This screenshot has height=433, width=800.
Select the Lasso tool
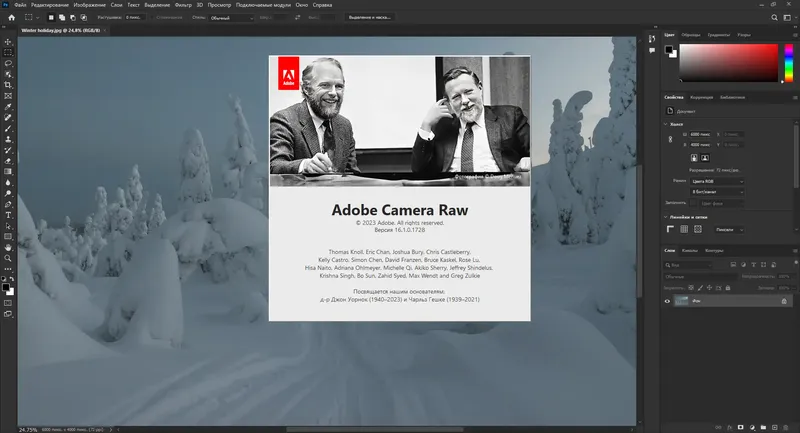pos(8,63)
